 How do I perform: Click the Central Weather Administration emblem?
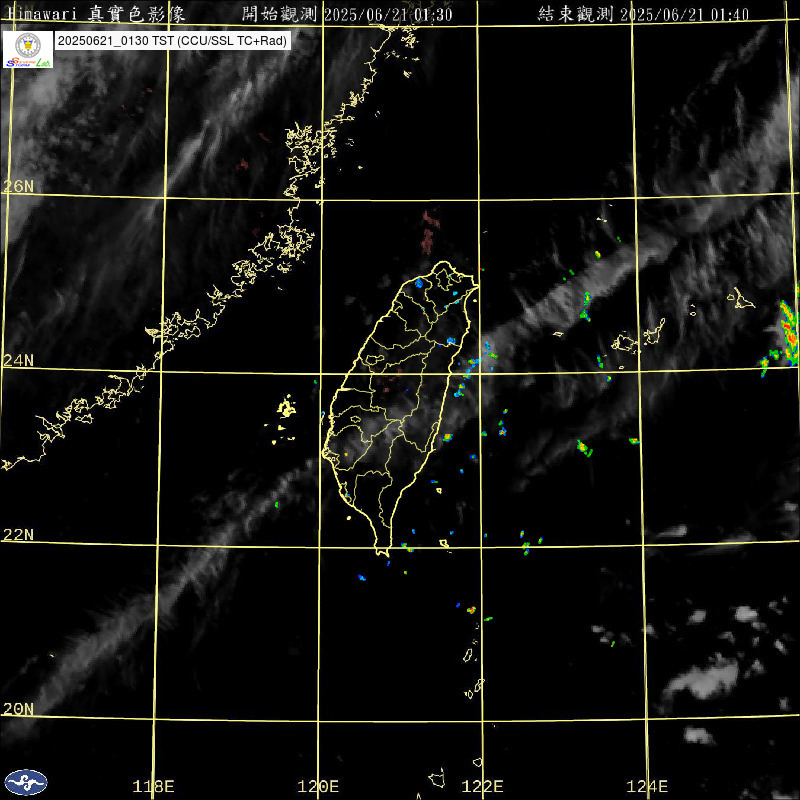(26, 782)
